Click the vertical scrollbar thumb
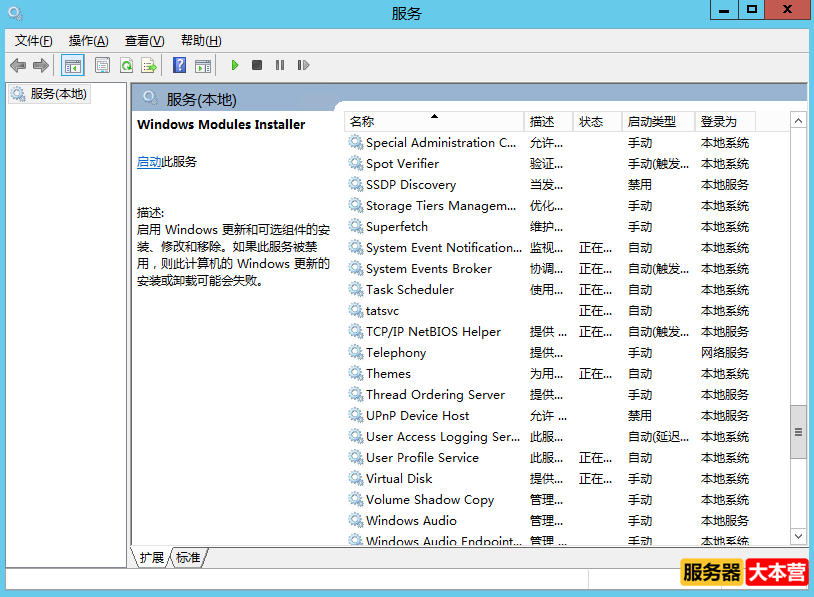Image resolution: width=814 pixels, height=597 pixels. (x=798, y=432)
